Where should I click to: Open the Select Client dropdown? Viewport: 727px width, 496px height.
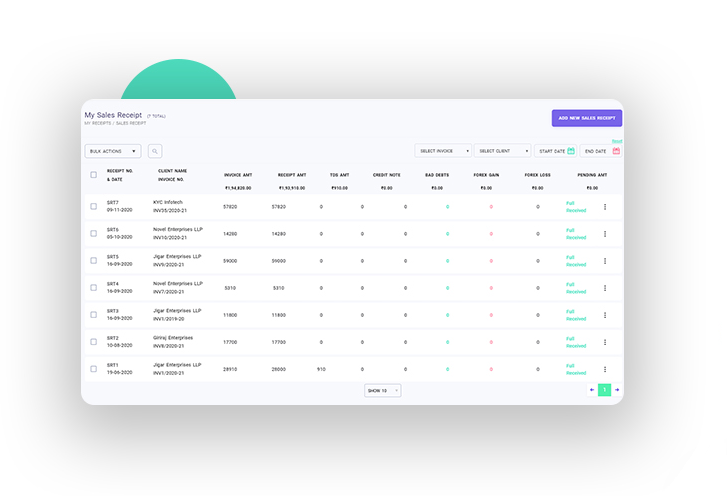tap(501, 151)
